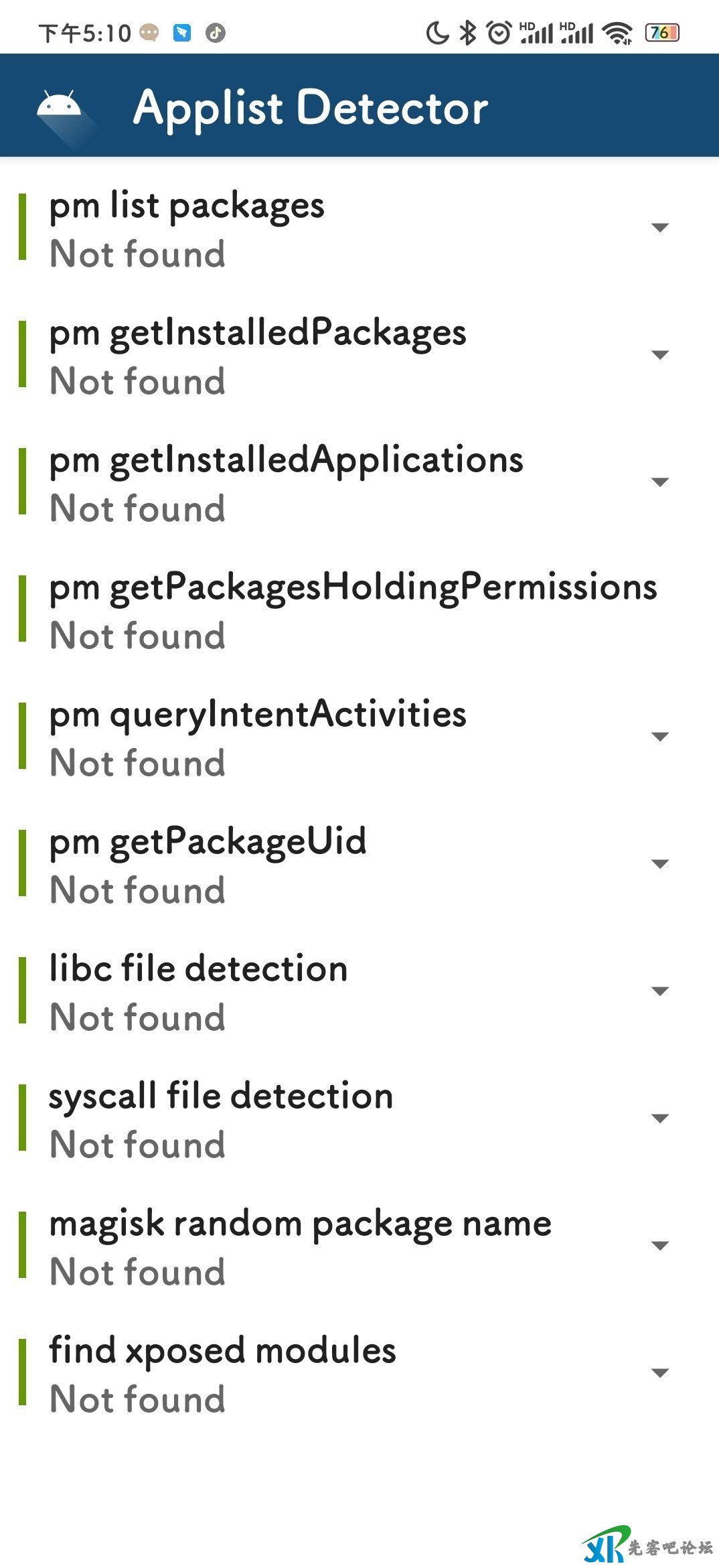The width and height of the screenshot is (719, 1568).
Task: Expand magisk random package name arrow
Action: 660,1246
